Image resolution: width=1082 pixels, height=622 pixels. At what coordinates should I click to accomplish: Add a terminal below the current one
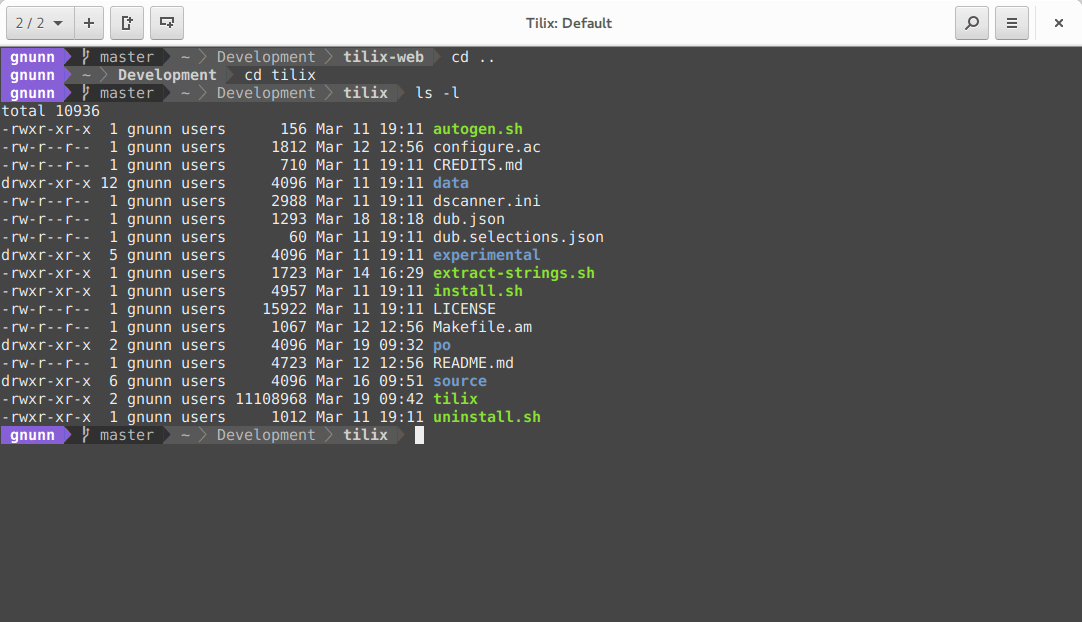(166, 23)
